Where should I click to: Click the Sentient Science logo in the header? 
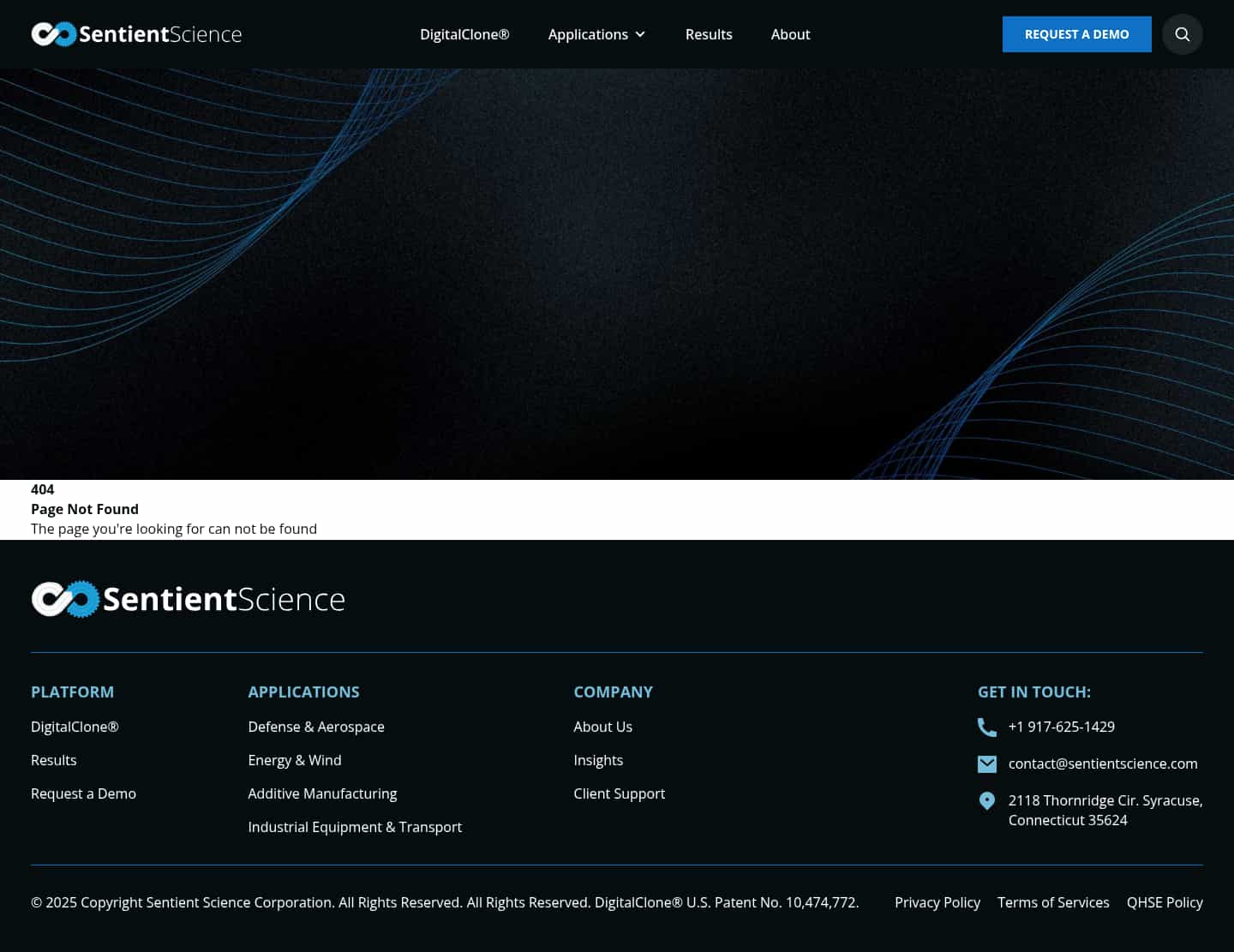136,33
